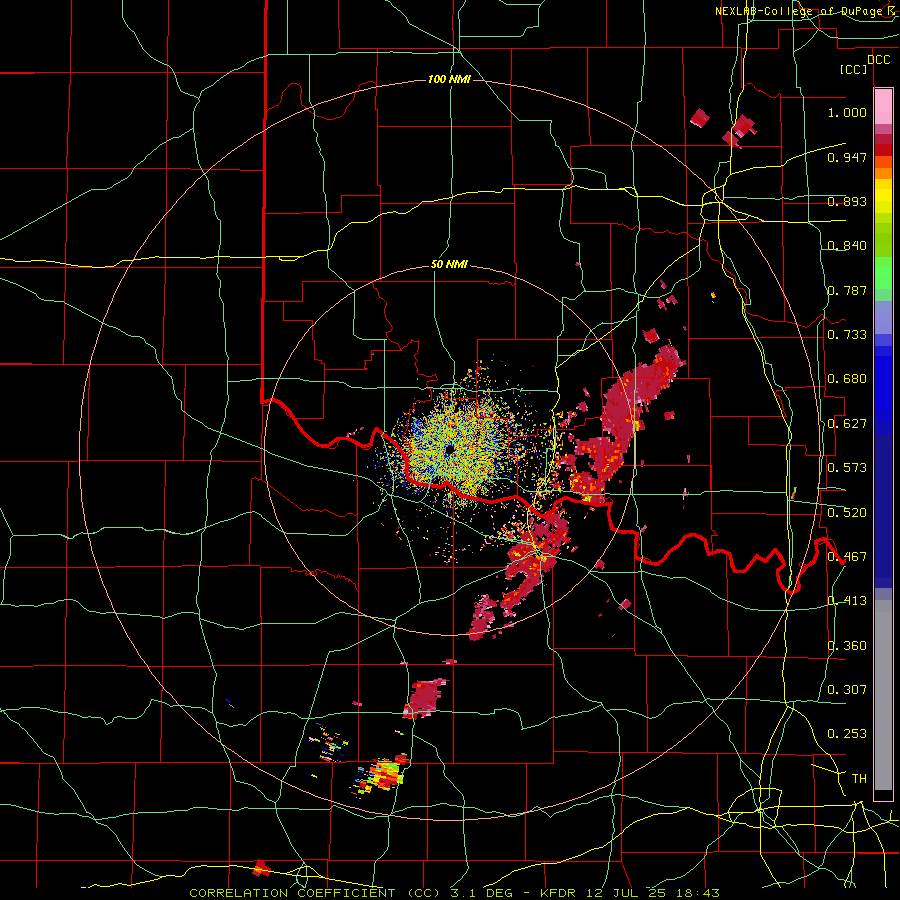Click the [CC] units label
This screenshot has width=900, height=900.
click(854, 70)
